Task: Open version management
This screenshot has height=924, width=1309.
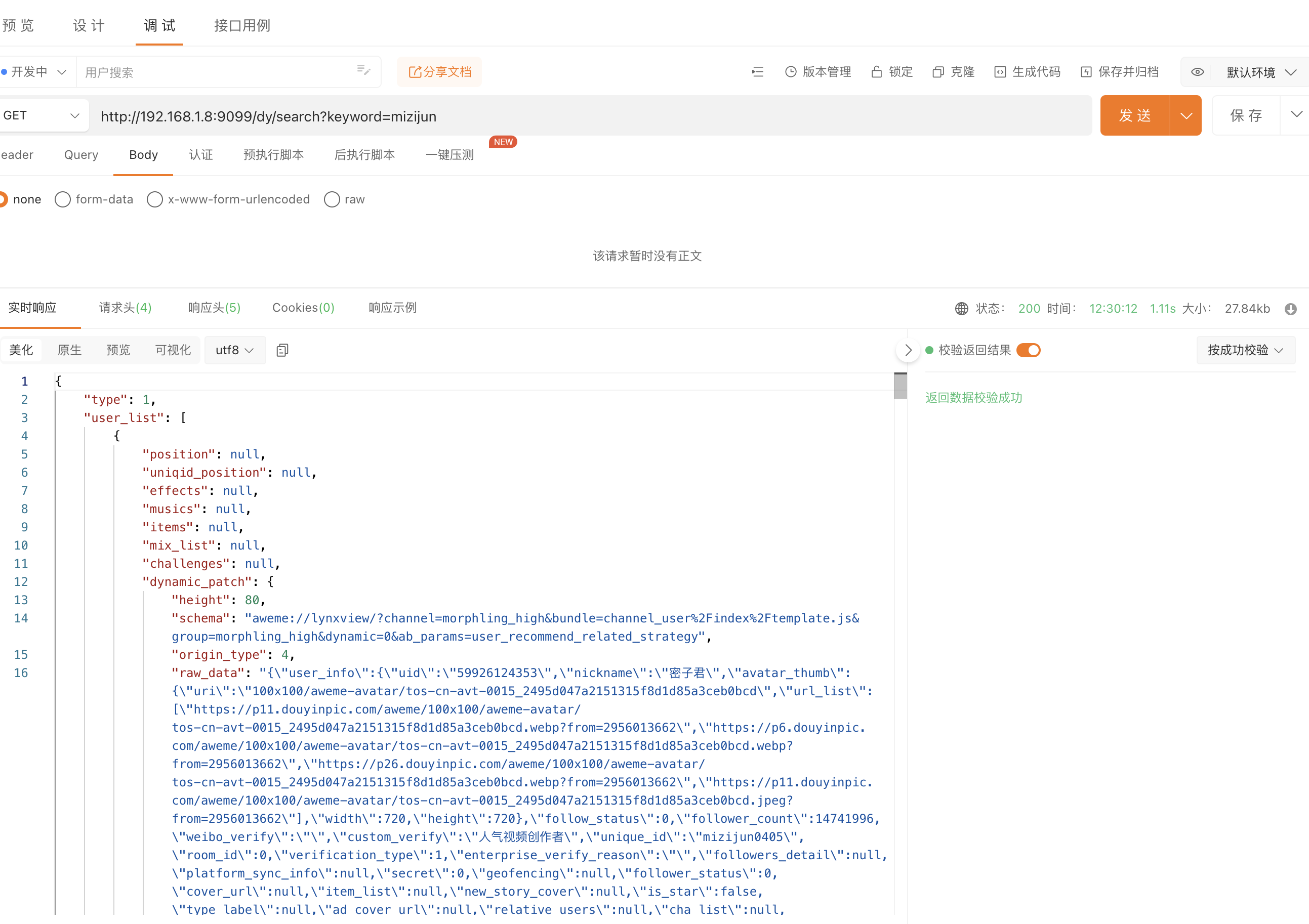Action: pos(817,72)
